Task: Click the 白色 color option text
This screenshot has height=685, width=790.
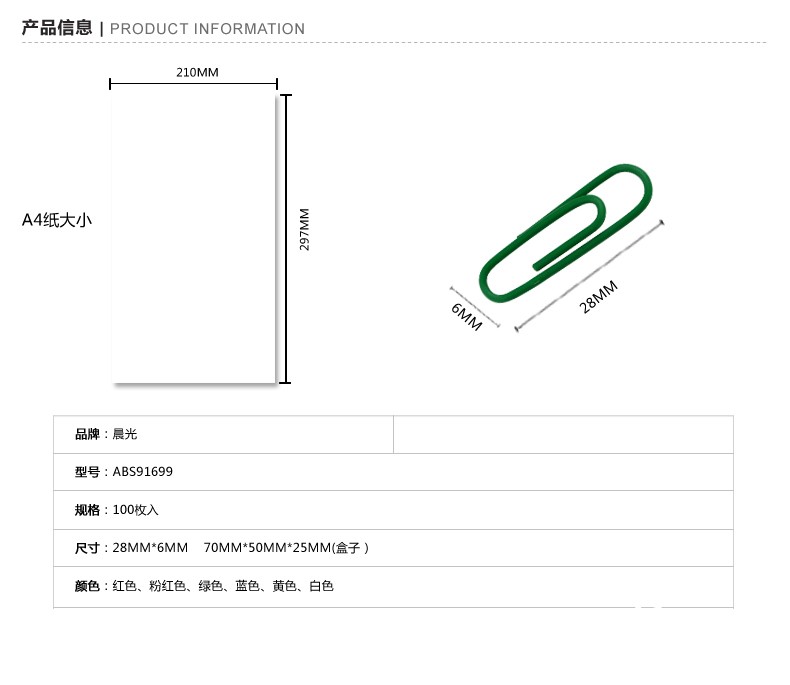Action: pyautogui.click(x=321, y=586)
